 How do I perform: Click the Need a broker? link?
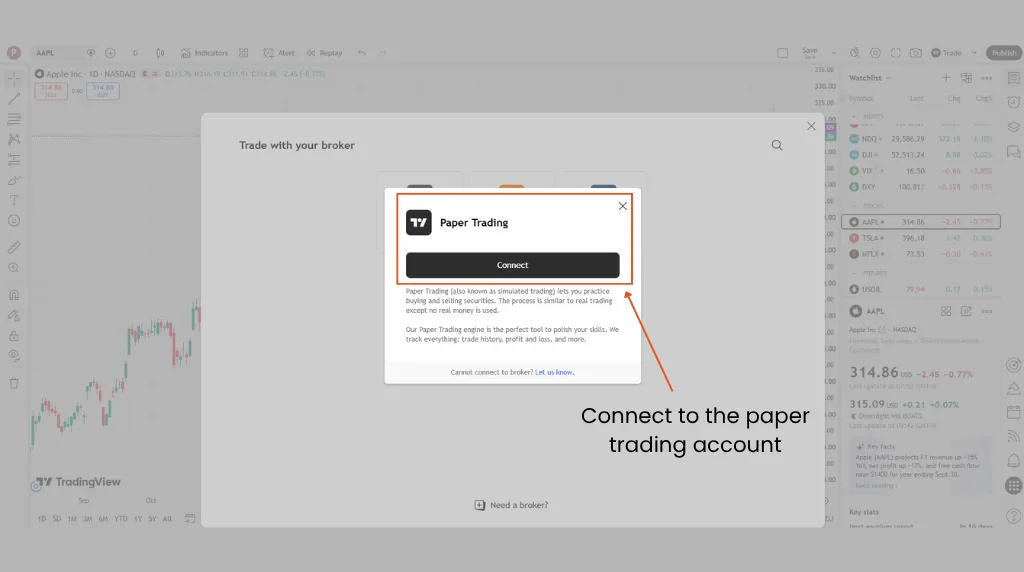click(511, 505)
